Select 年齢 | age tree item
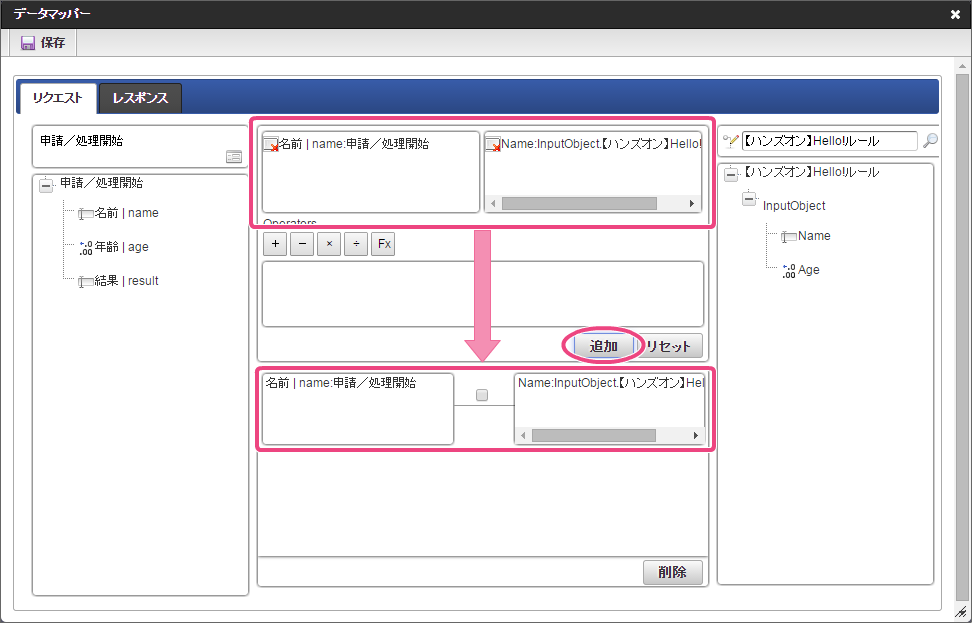This screenshot has width=972, height=623. (122, 247)
